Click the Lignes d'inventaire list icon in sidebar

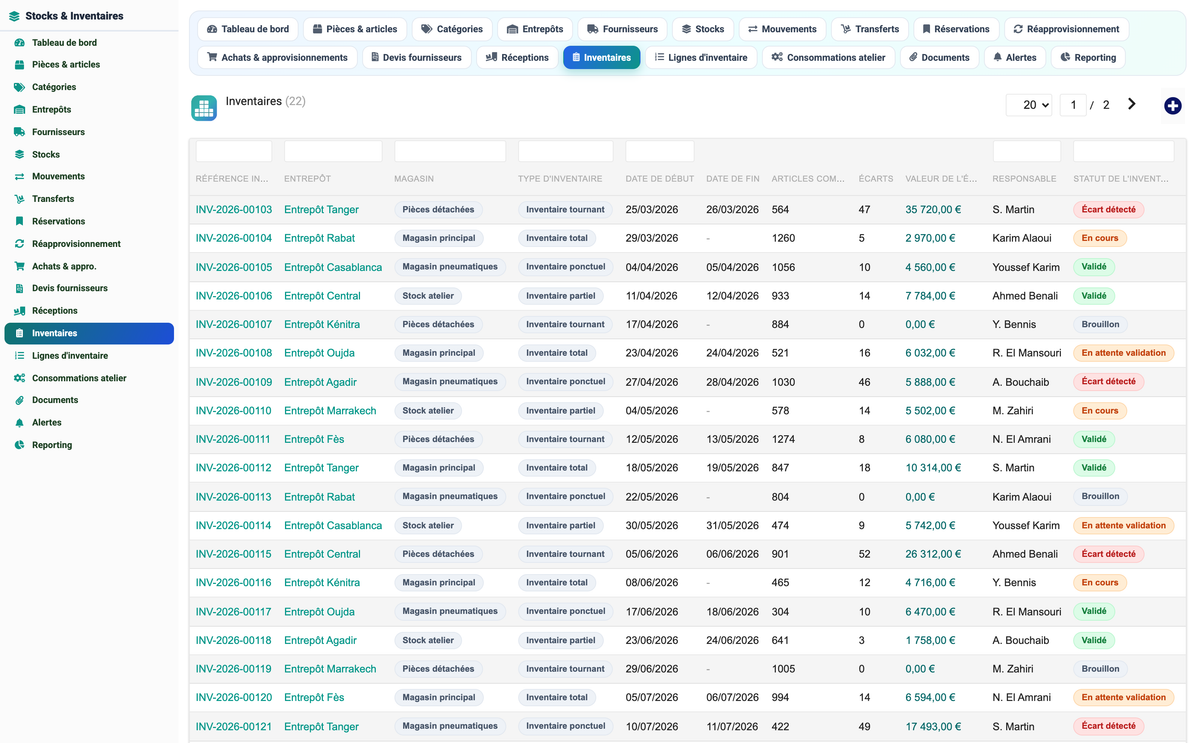click(19, 356)
